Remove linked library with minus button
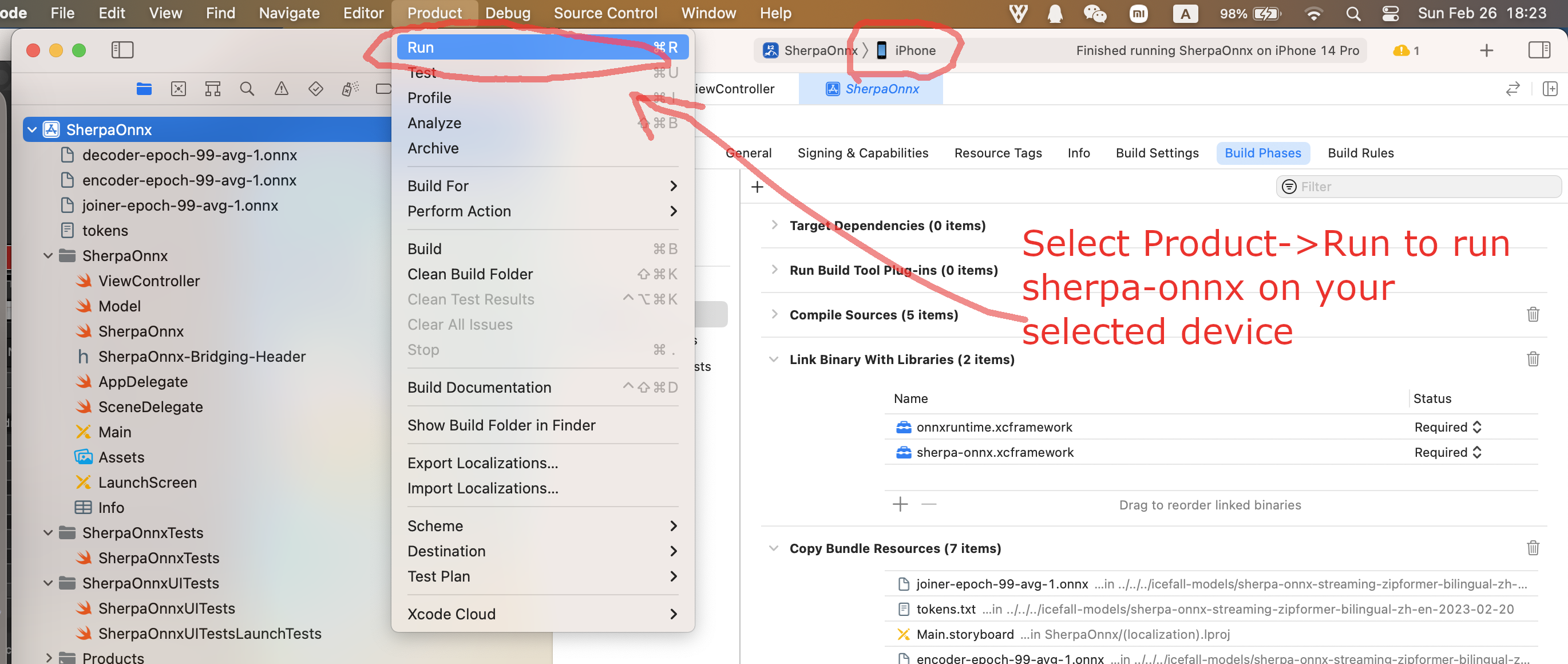Viewport: 1568px width, 664px height. coord(929,504)
